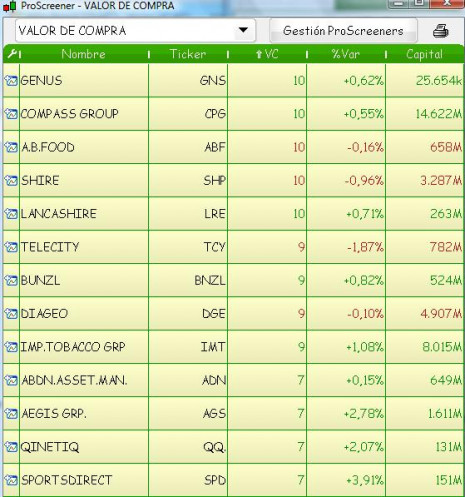Image resolution: width=465 pixels, height=497 pixels.
Task: Open the chart icon for TELECITY
Action: (11, 247)
